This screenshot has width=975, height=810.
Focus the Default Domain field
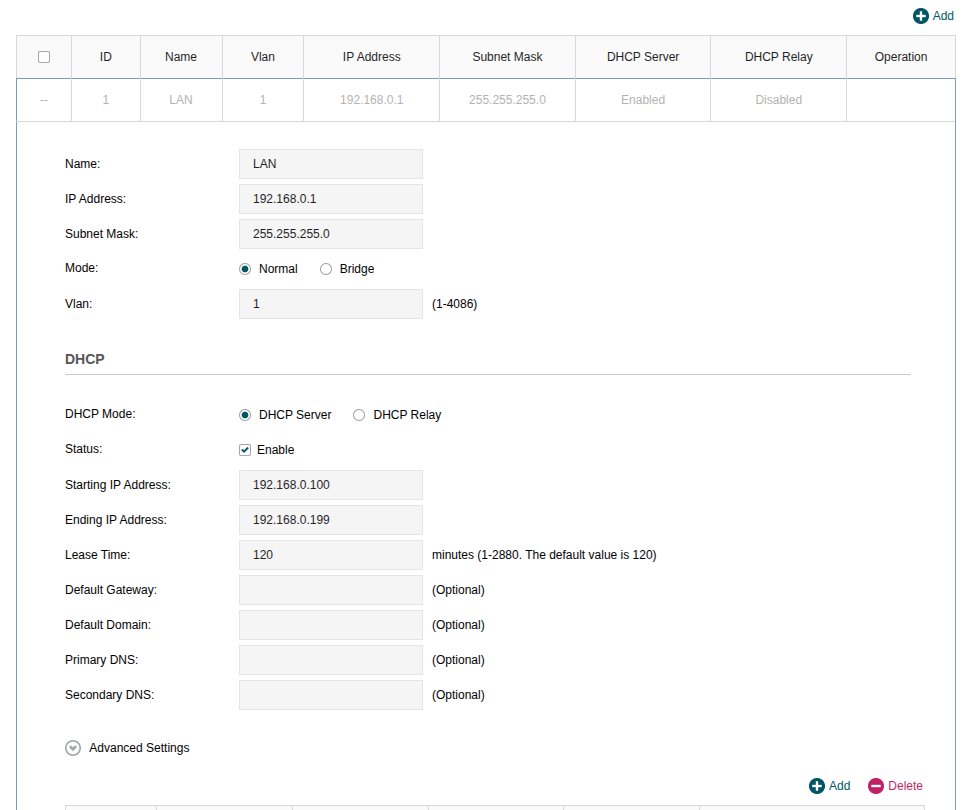coord(331,625)
